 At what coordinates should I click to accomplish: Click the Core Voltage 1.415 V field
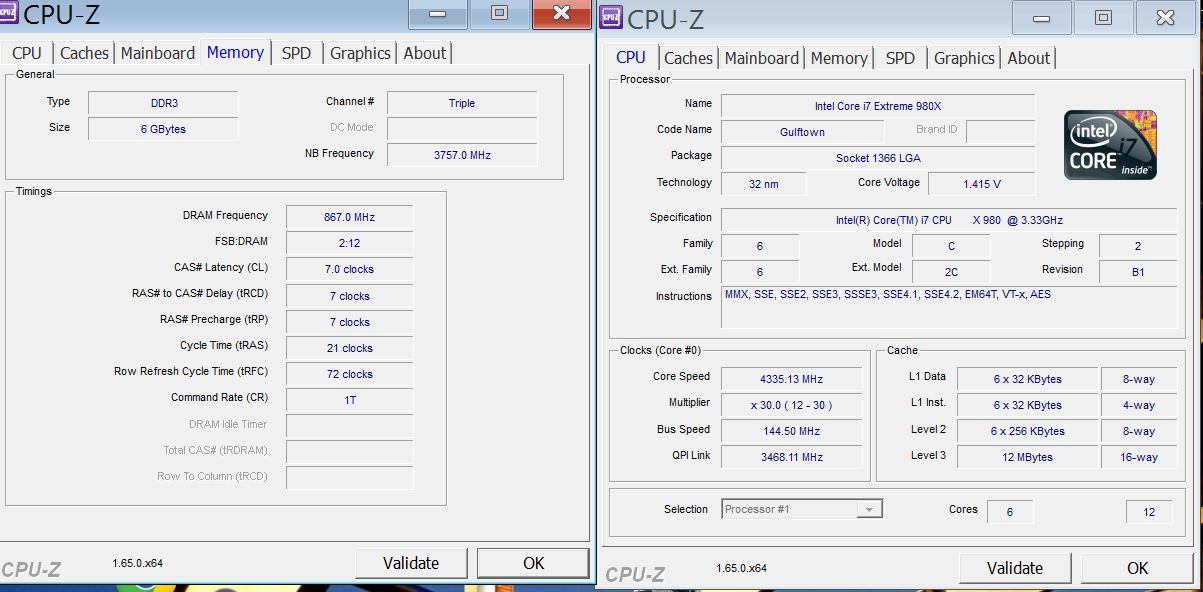click(x=982, y=184)
